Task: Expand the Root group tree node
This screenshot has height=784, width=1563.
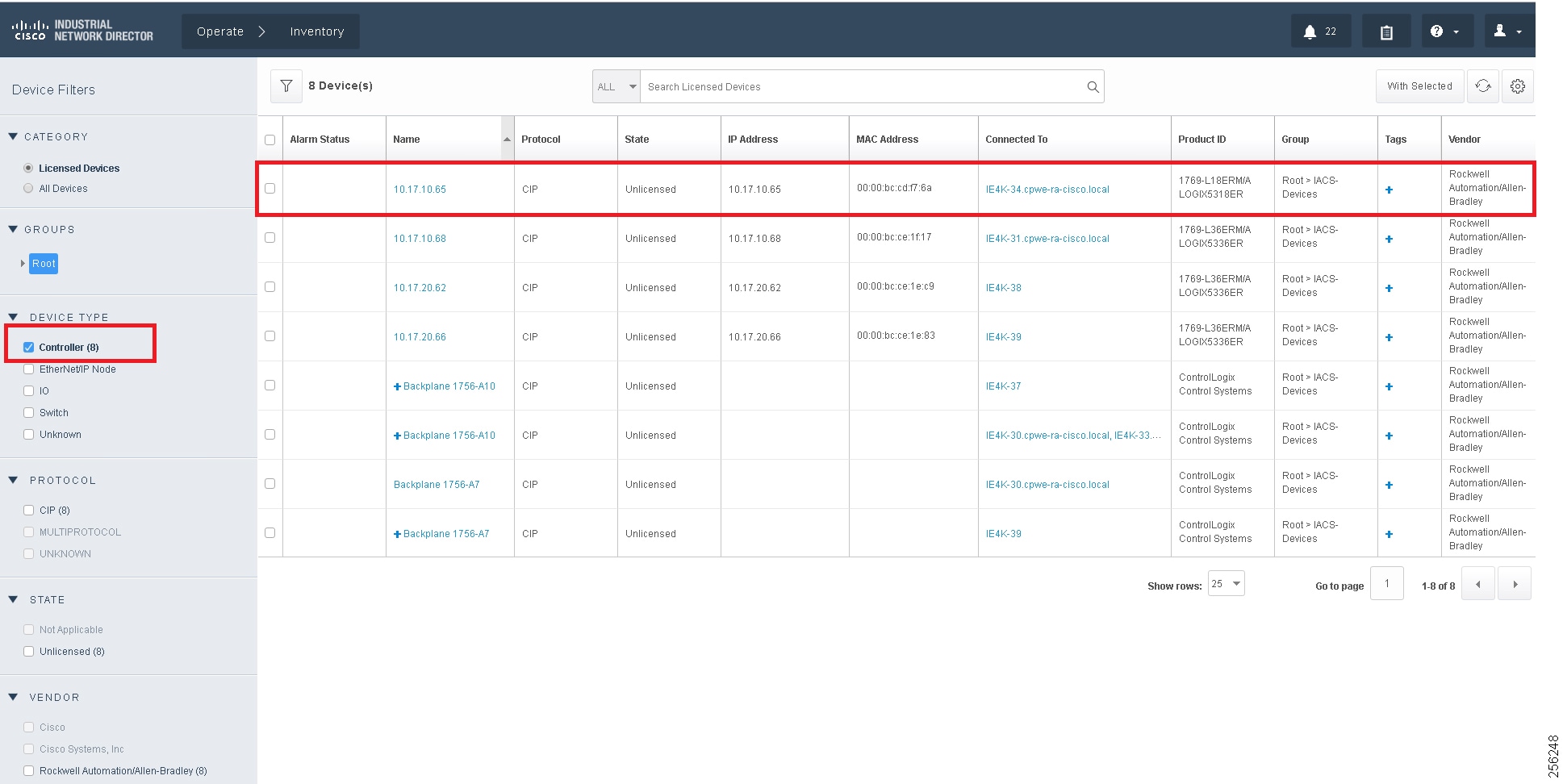Action: [23, 263]
